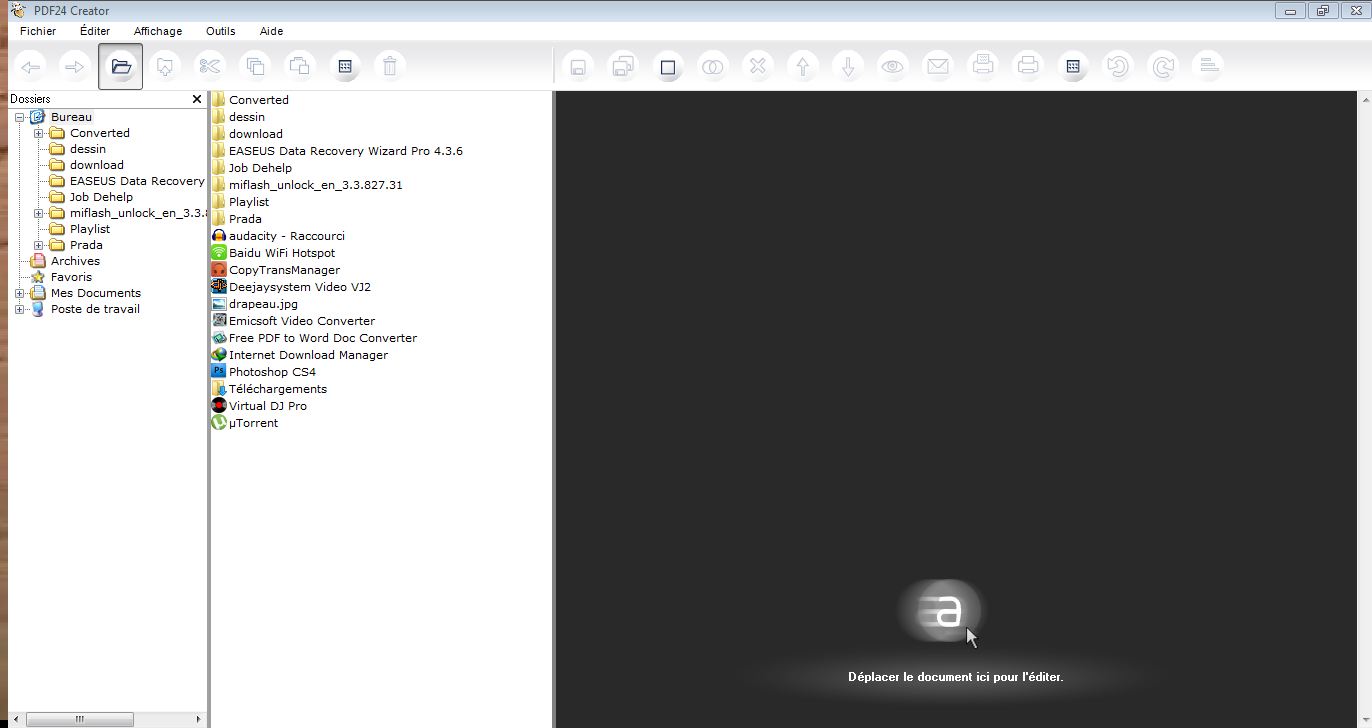Click the grid view icon in the explorer toolbar
1372x728 pixels.
pyautogui.click(x=345, y=67)
